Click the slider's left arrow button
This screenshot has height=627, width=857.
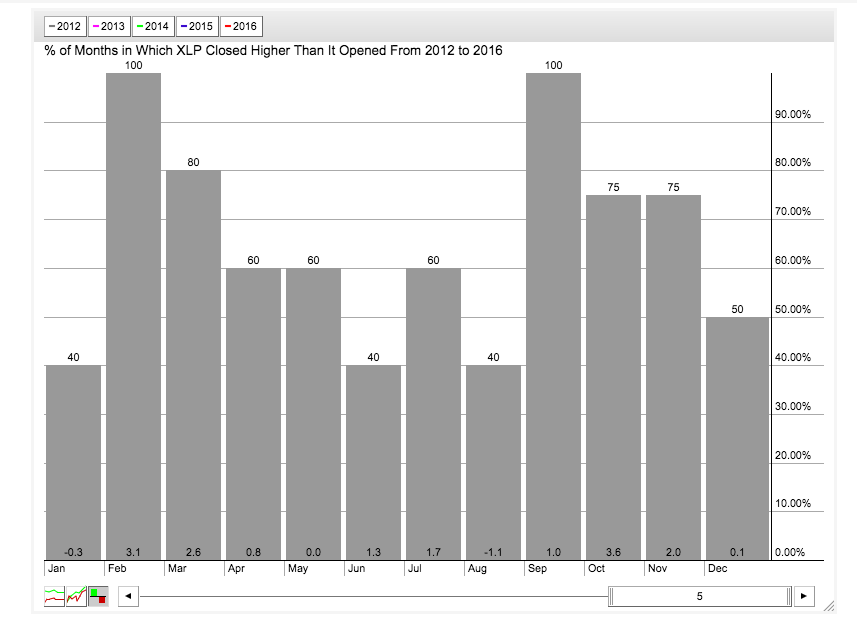128,596
